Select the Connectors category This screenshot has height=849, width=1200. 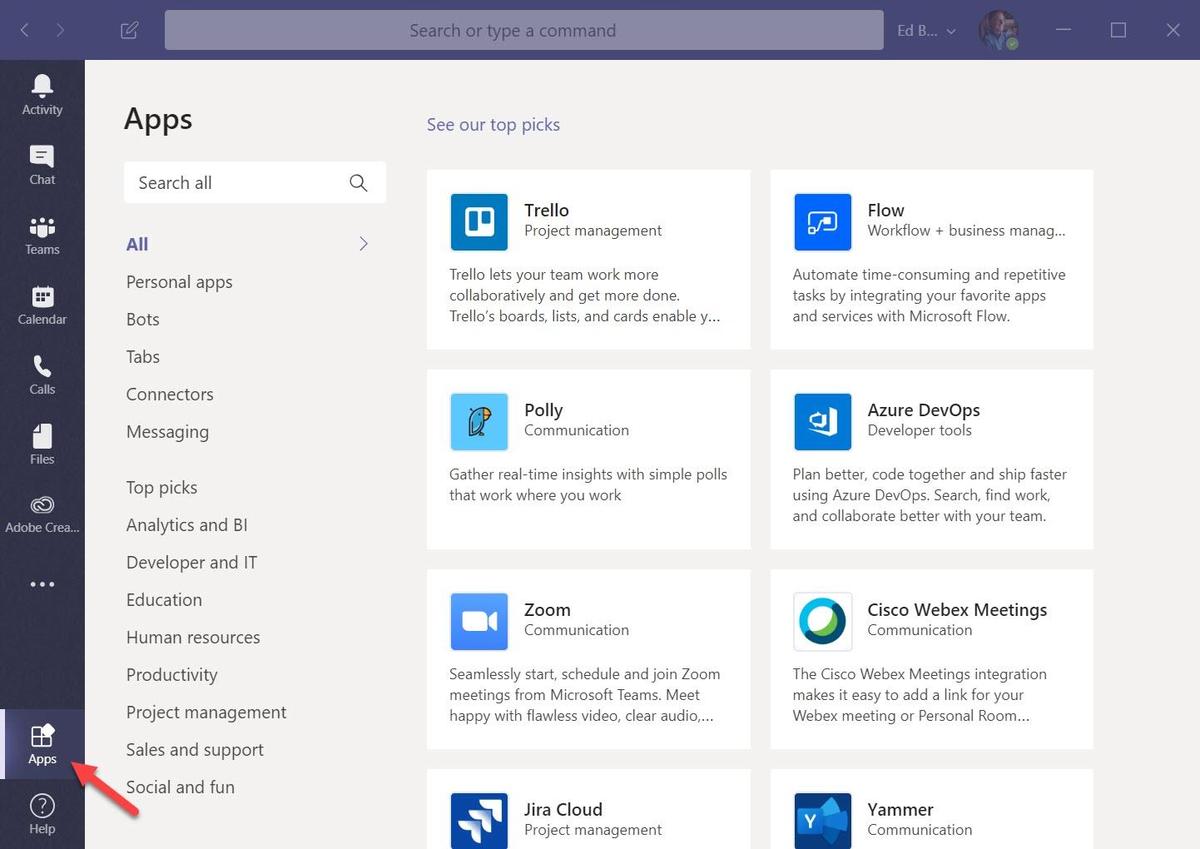tap(170, 394)
